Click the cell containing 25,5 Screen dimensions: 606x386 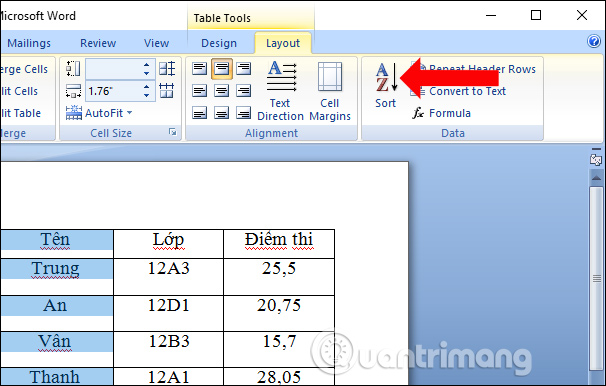coord(279,277)
